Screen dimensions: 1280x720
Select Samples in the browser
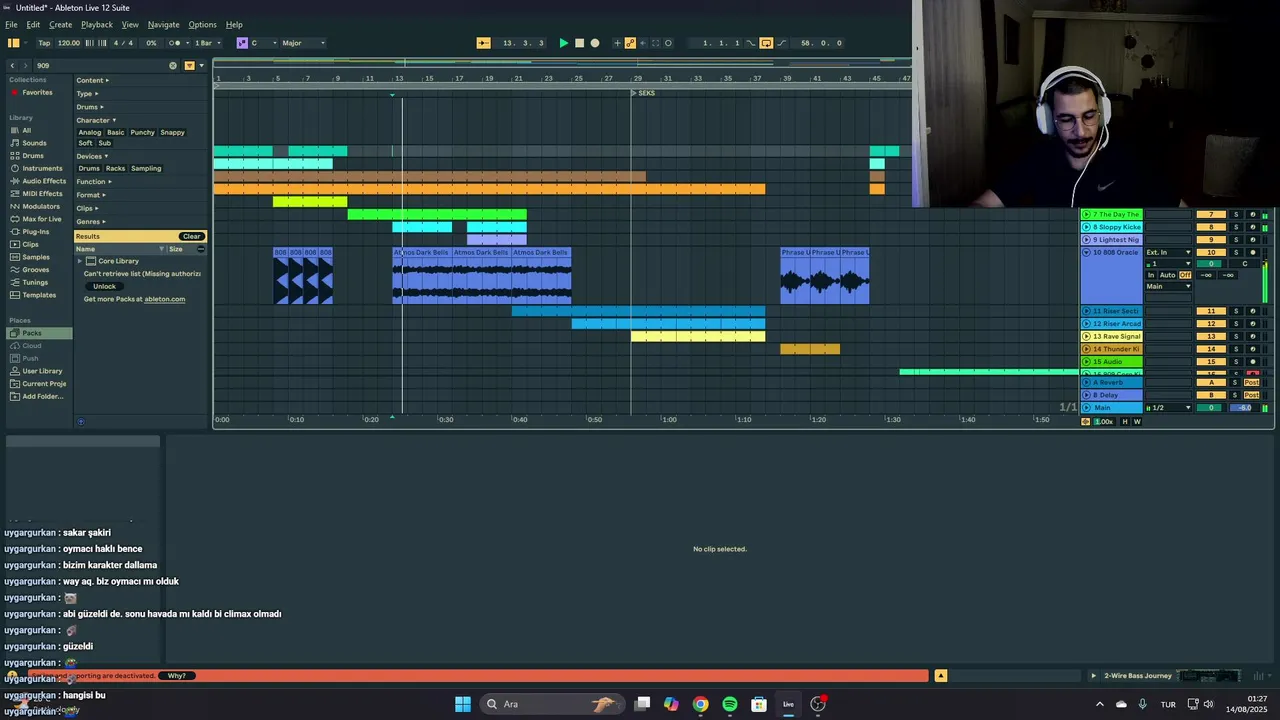[36, 257]
